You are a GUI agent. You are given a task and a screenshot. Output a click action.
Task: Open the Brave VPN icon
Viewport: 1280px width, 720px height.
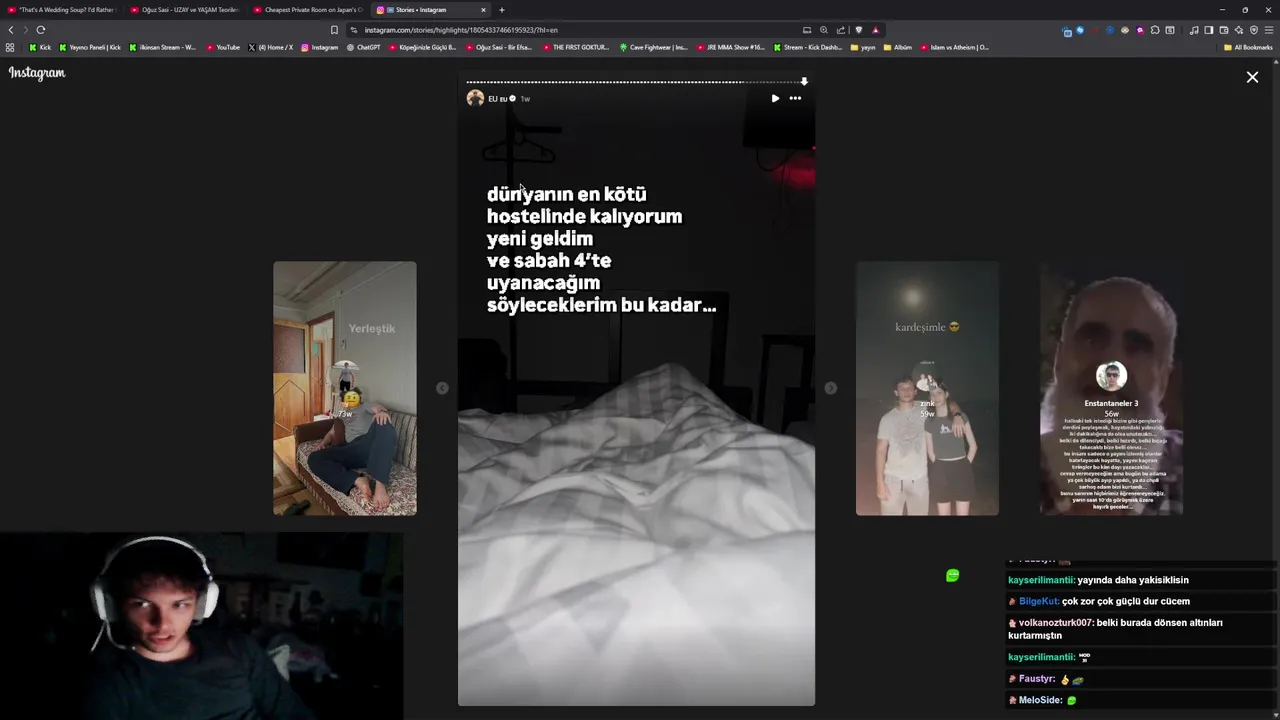1254,30
